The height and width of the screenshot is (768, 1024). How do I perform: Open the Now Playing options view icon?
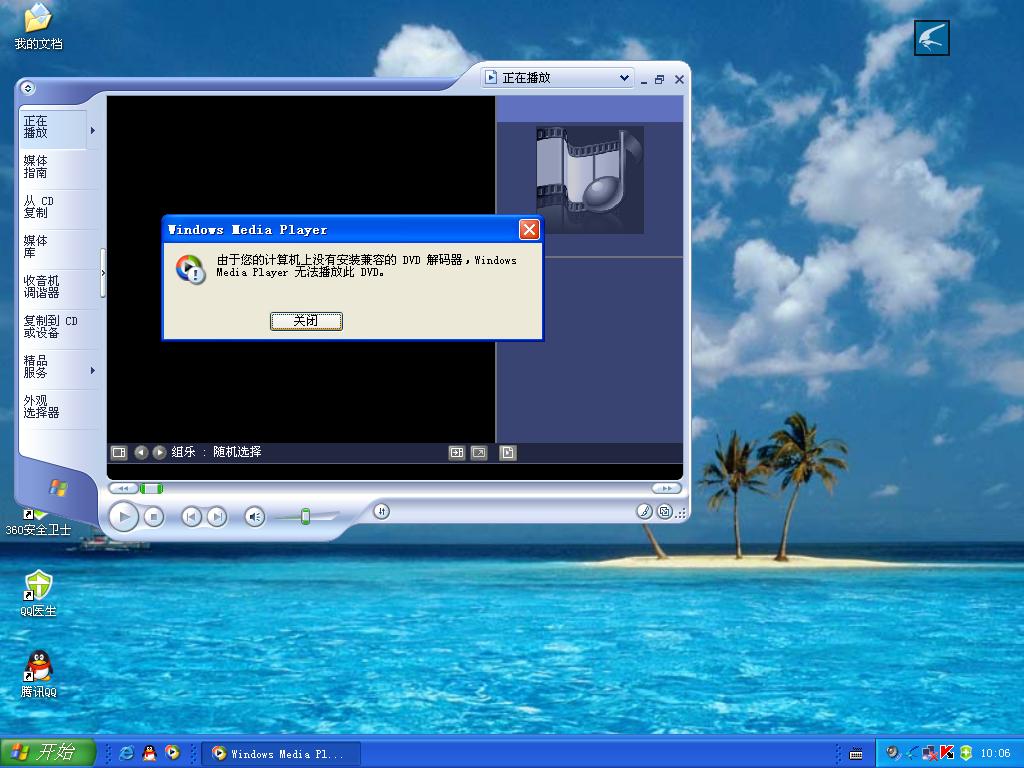coord(119,452)
